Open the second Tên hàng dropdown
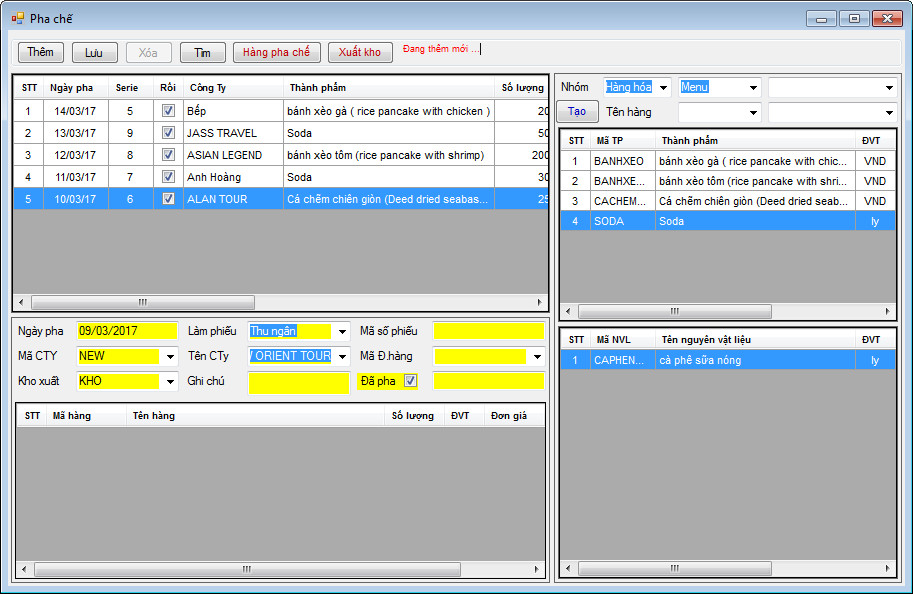 889,112
